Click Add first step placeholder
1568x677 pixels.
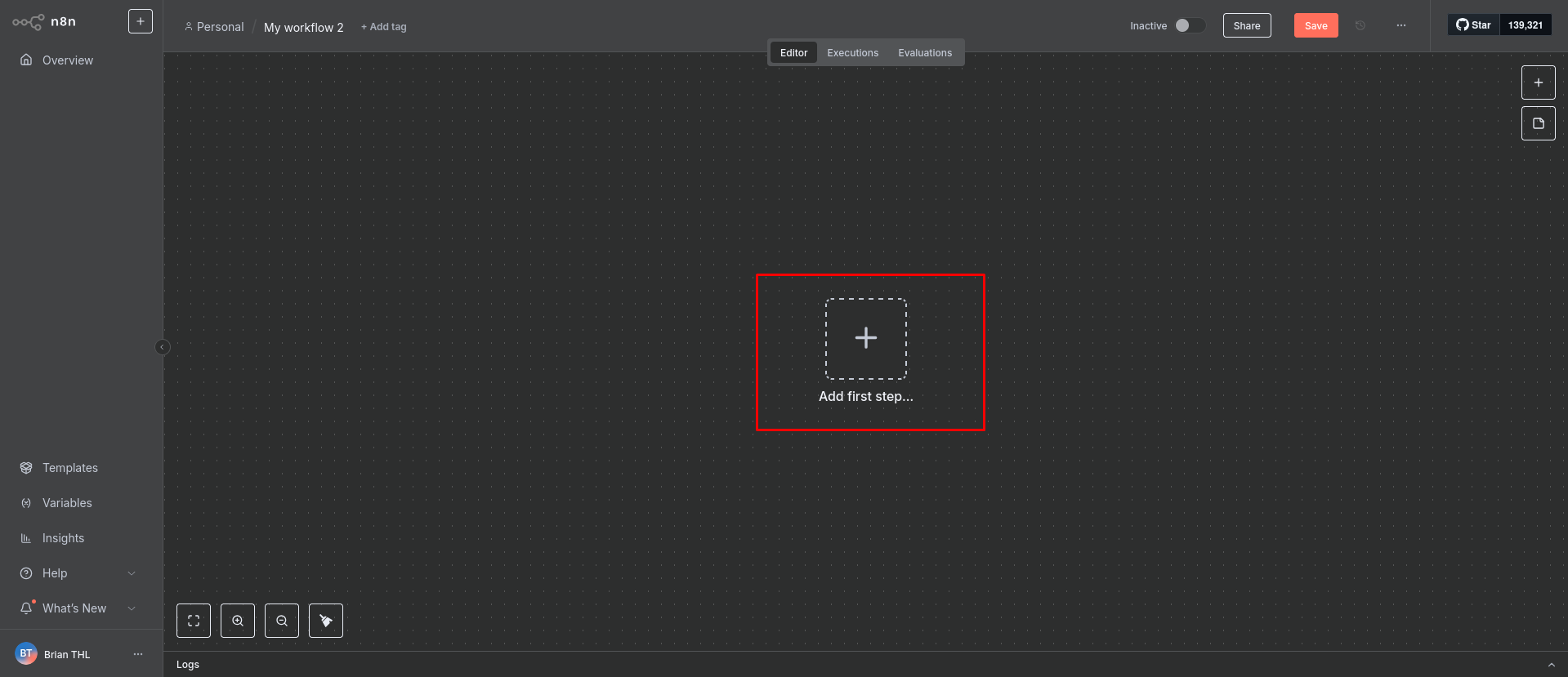(x=865, y=339)
